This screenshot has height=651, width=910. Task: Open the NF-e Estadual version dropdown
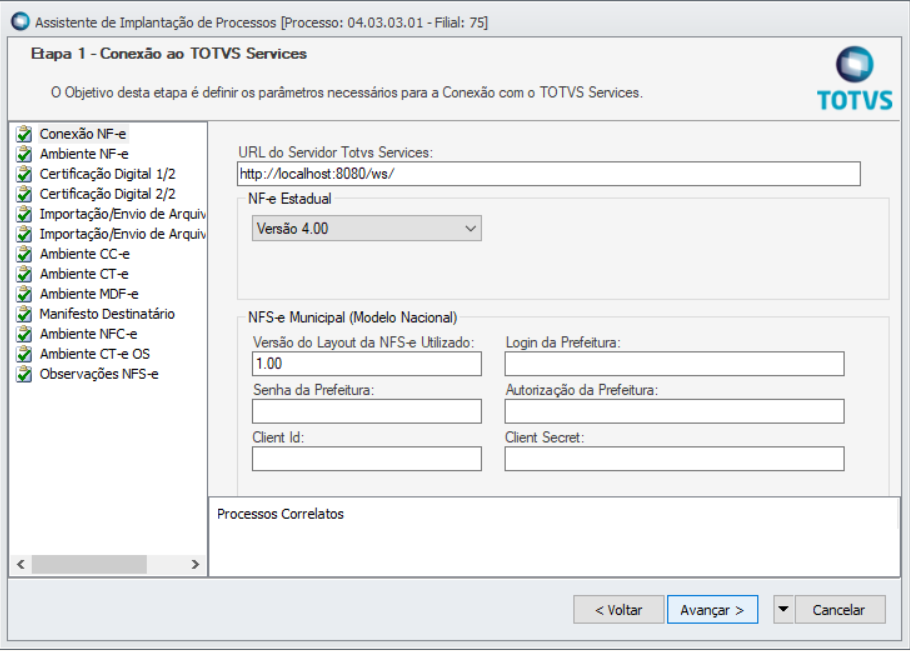pos(366,229)
